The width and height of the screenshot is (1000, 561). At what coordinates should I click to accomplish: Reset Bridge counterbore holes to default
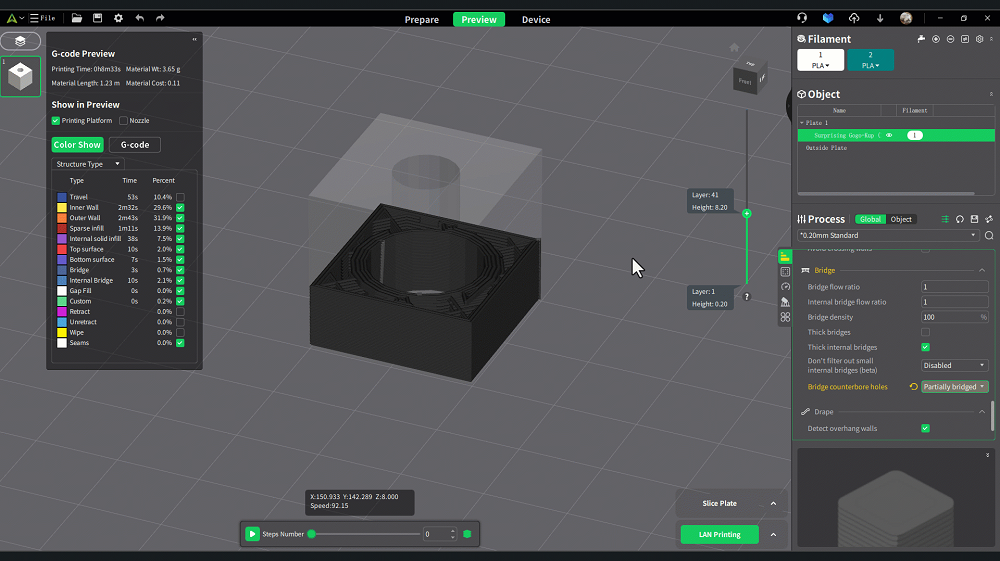913,387
